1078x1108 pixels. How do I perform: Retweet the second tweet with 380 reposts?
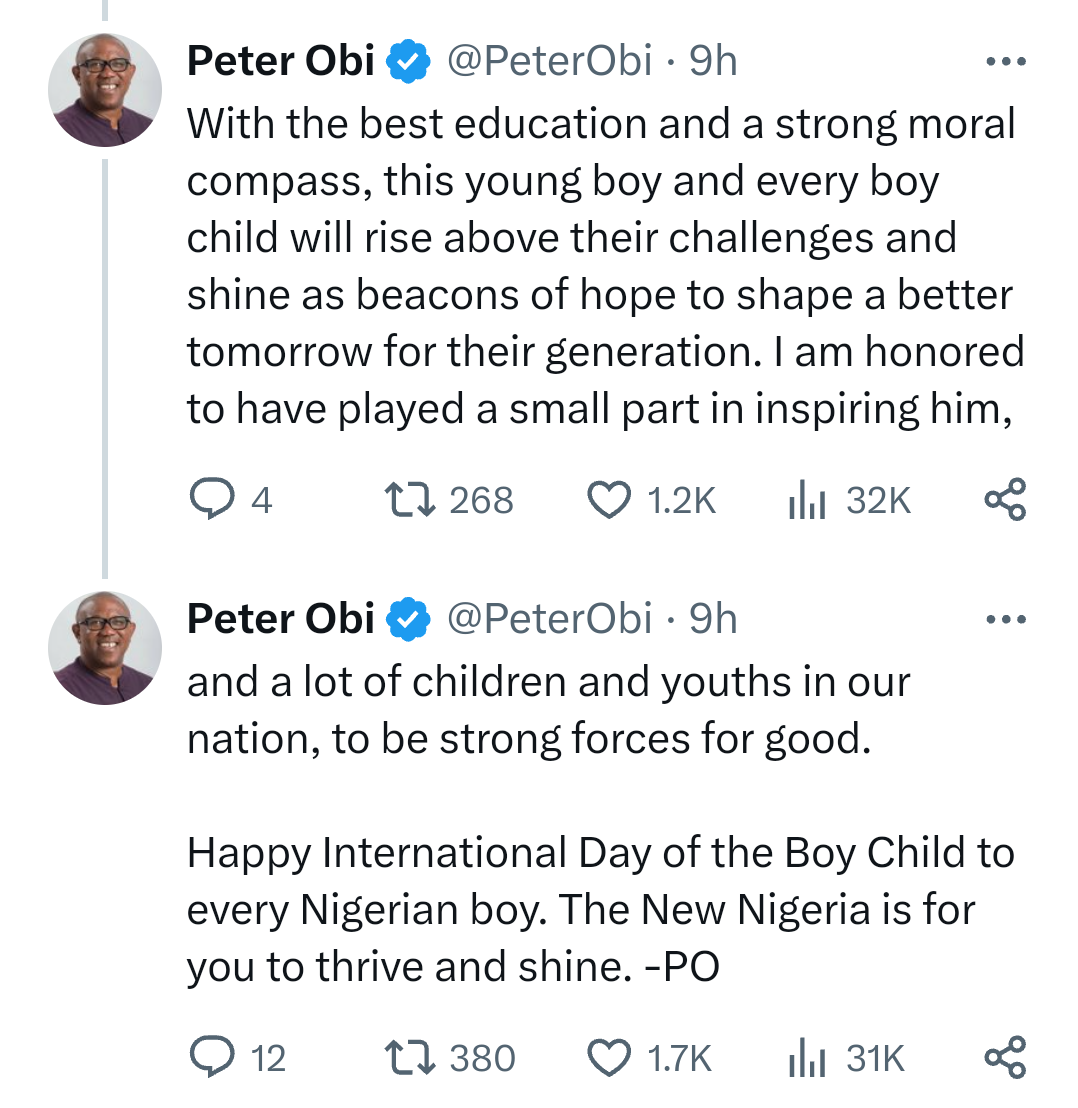(408, 1057)
